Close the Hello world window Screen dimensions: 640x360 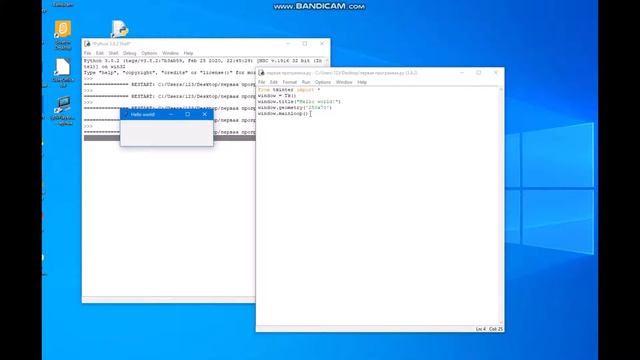click(x=204, y=114)
